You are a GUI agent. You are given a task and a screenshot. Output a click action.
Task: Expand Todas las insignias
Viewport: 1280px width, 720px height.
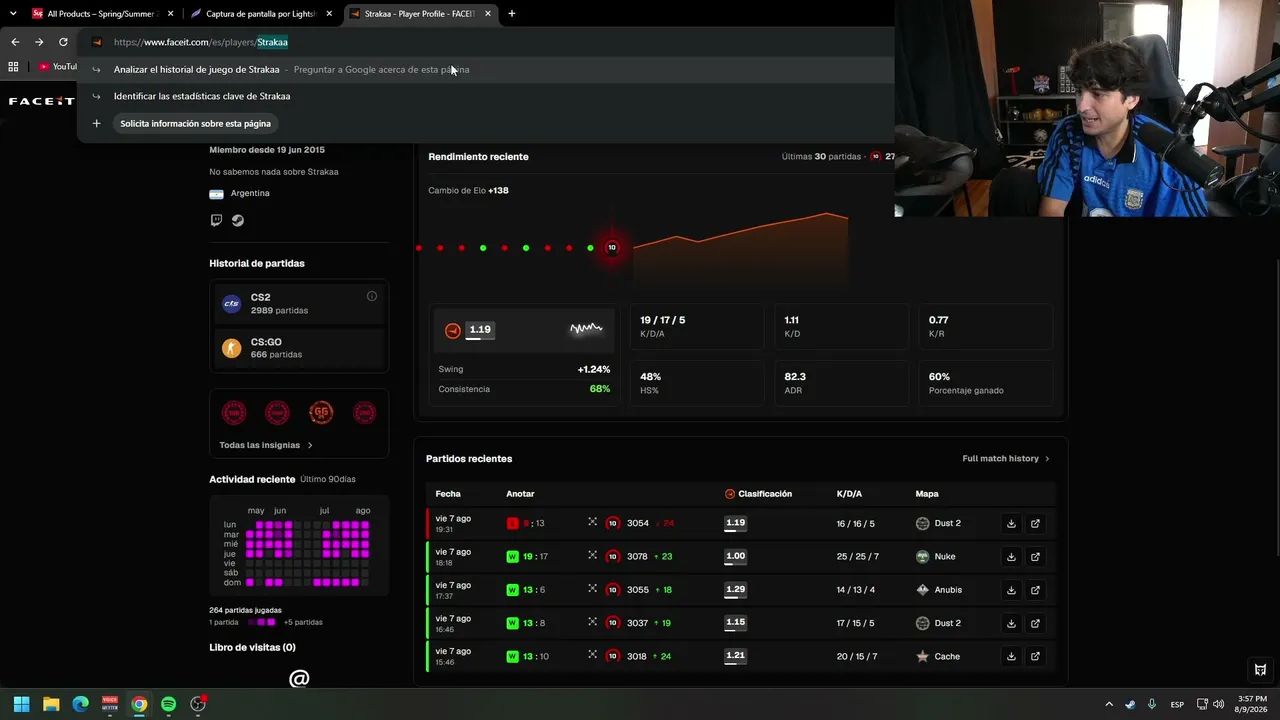tap(266, 445)
